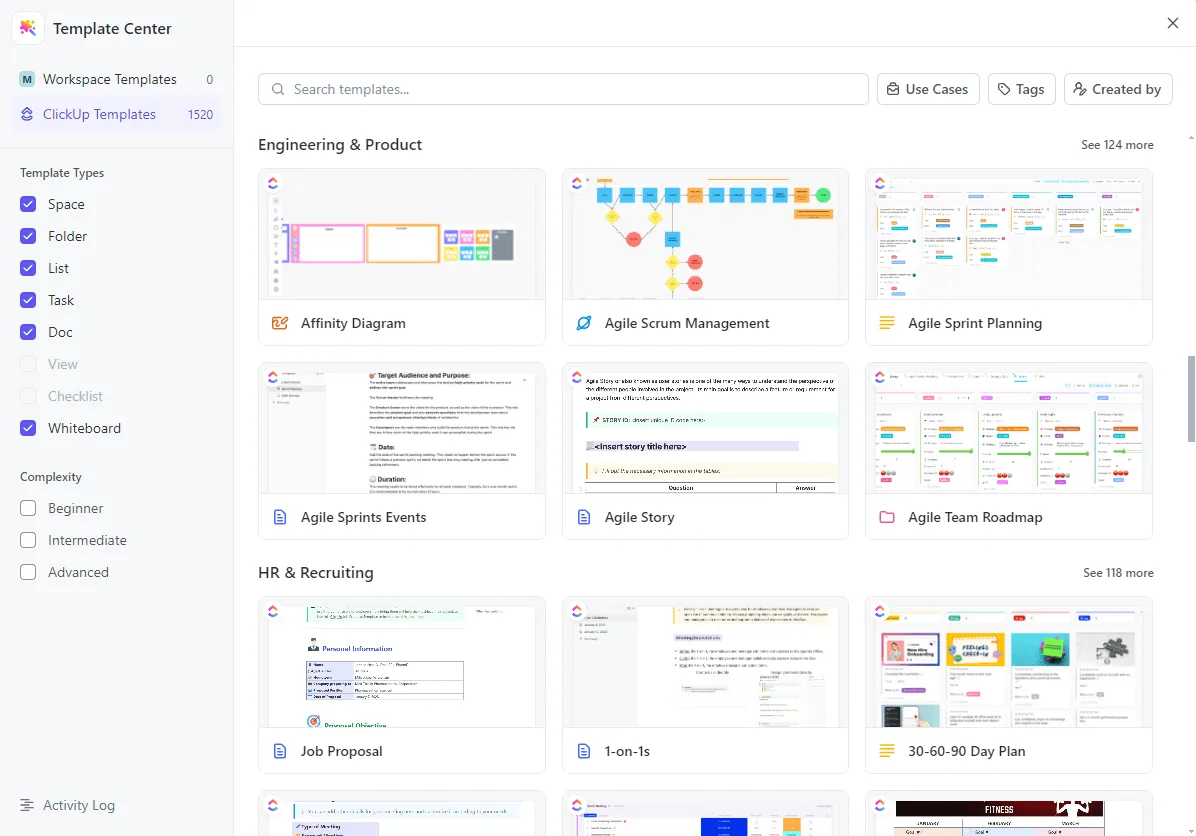Click the 30-60-90 Day Plan list icon

click(886, 751)
